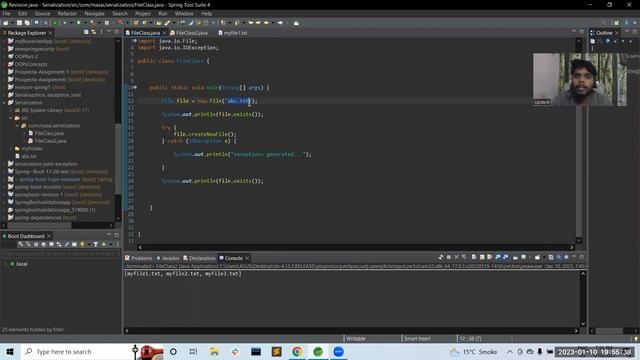
Task: Toggle show console when standard error changes
Action: coord(505,257)
